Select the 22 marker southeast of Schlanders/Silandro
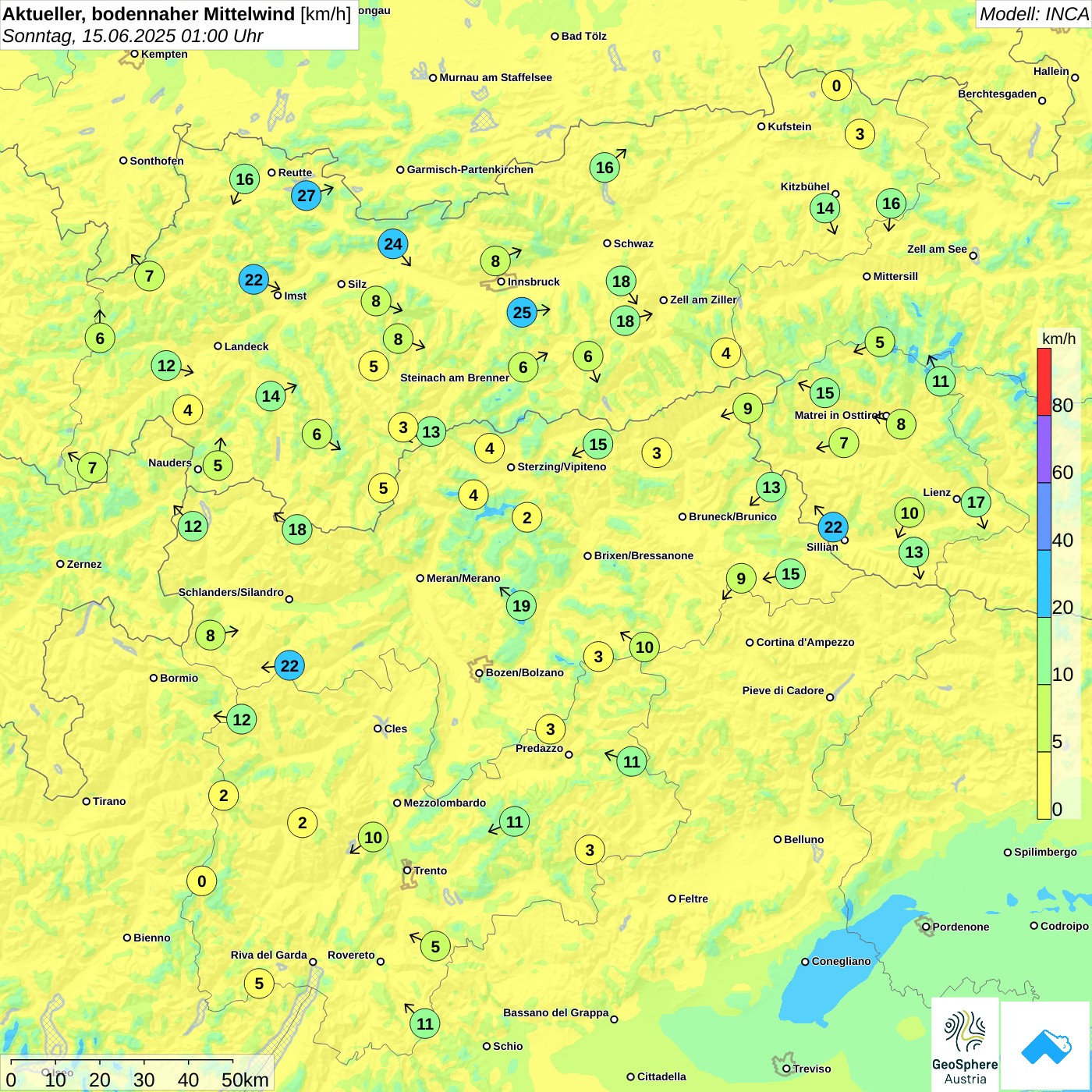1092x1092 pixels. (x=289, y=666)
